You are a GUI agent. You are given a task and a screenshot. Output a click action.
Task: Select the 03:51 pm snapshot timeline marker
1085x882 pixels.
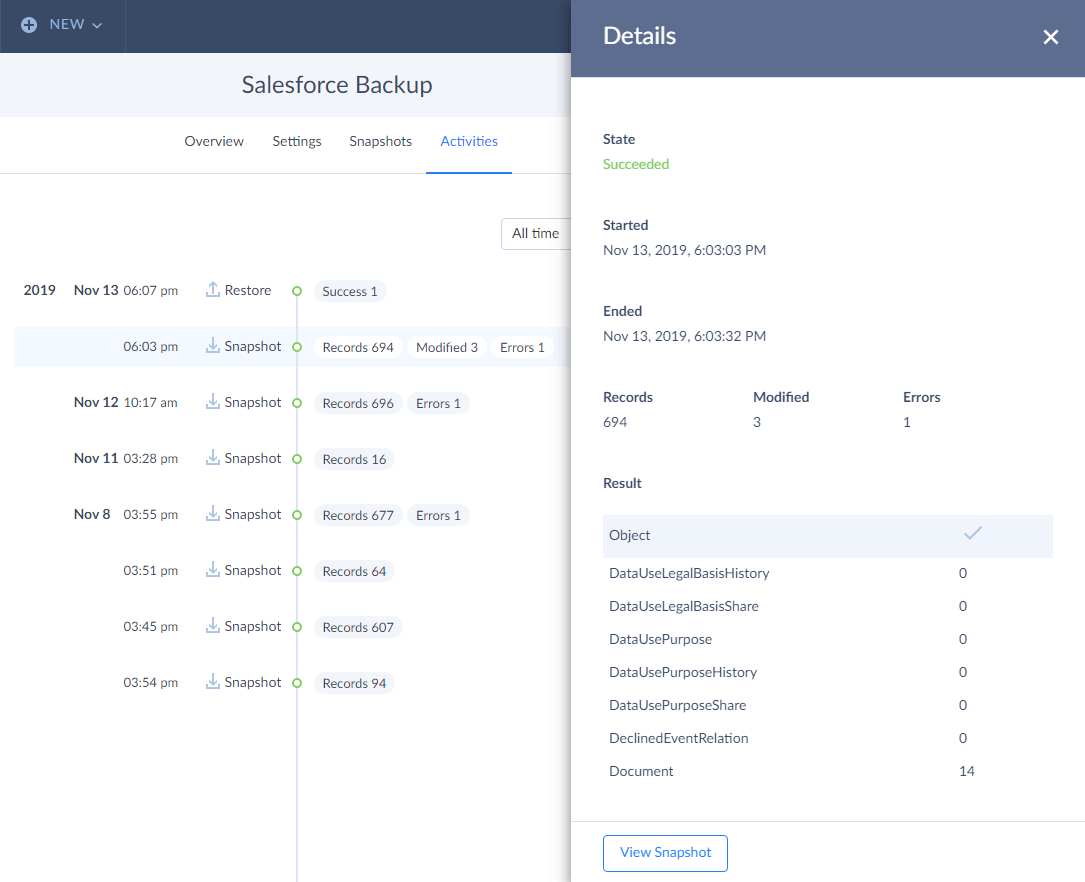coord(297,571)
